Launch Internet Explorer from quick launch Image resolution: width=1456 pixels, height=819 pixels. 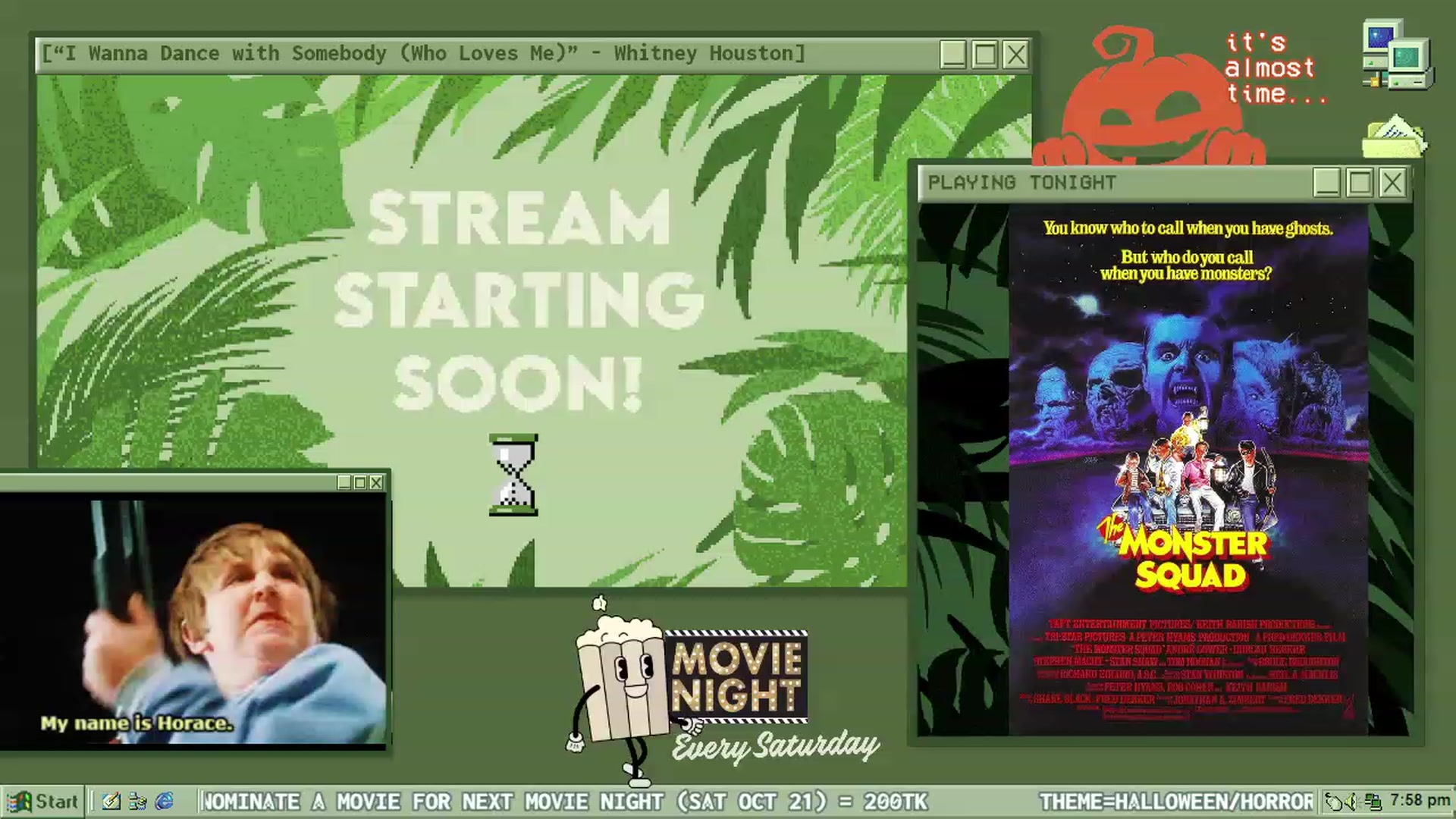tap(164, 802)
